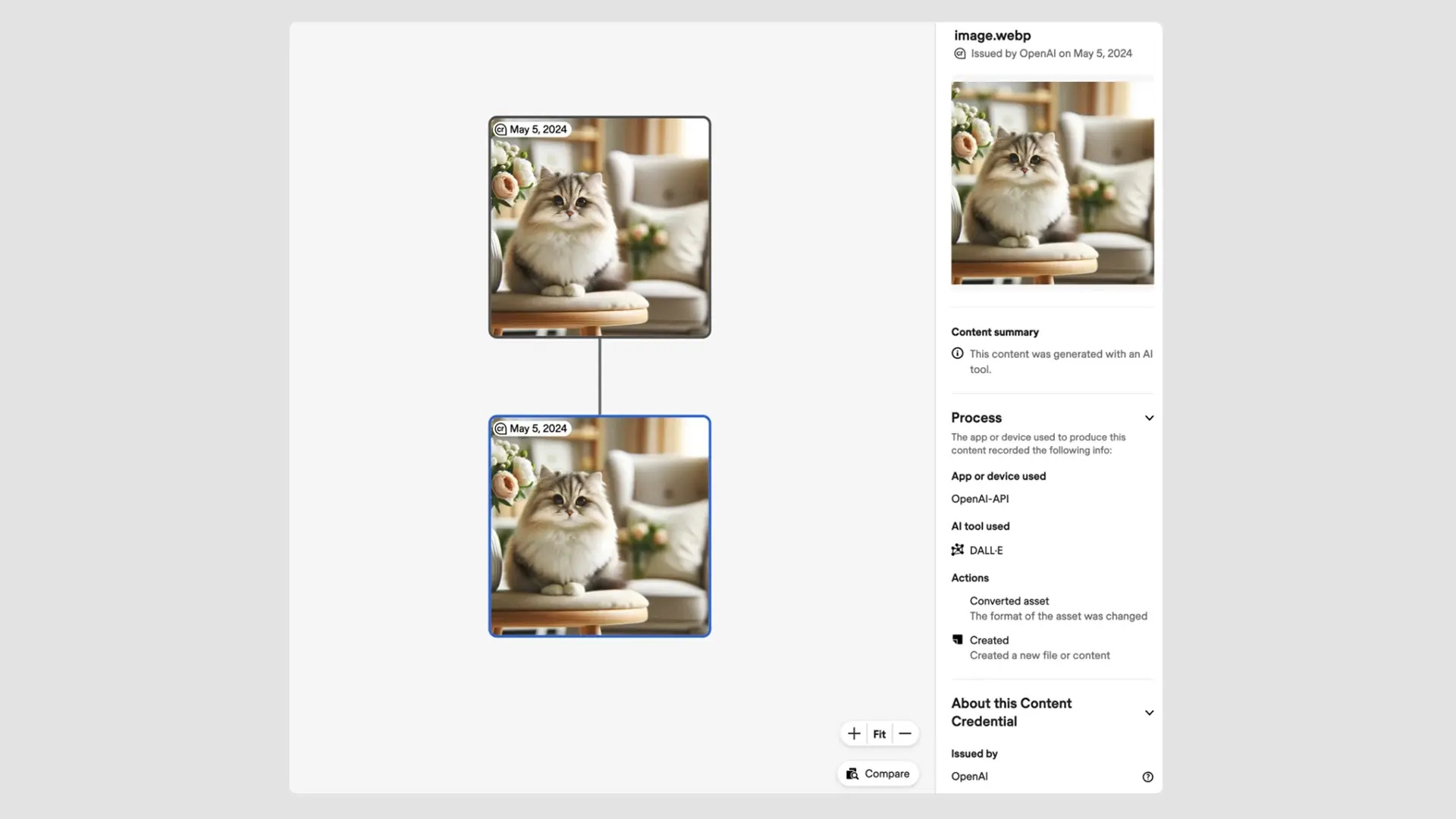Click the 'OpenAI-API' app value
Image resolution: width=1456 pixels, height=819 pixels.
(x=980, y=499)
